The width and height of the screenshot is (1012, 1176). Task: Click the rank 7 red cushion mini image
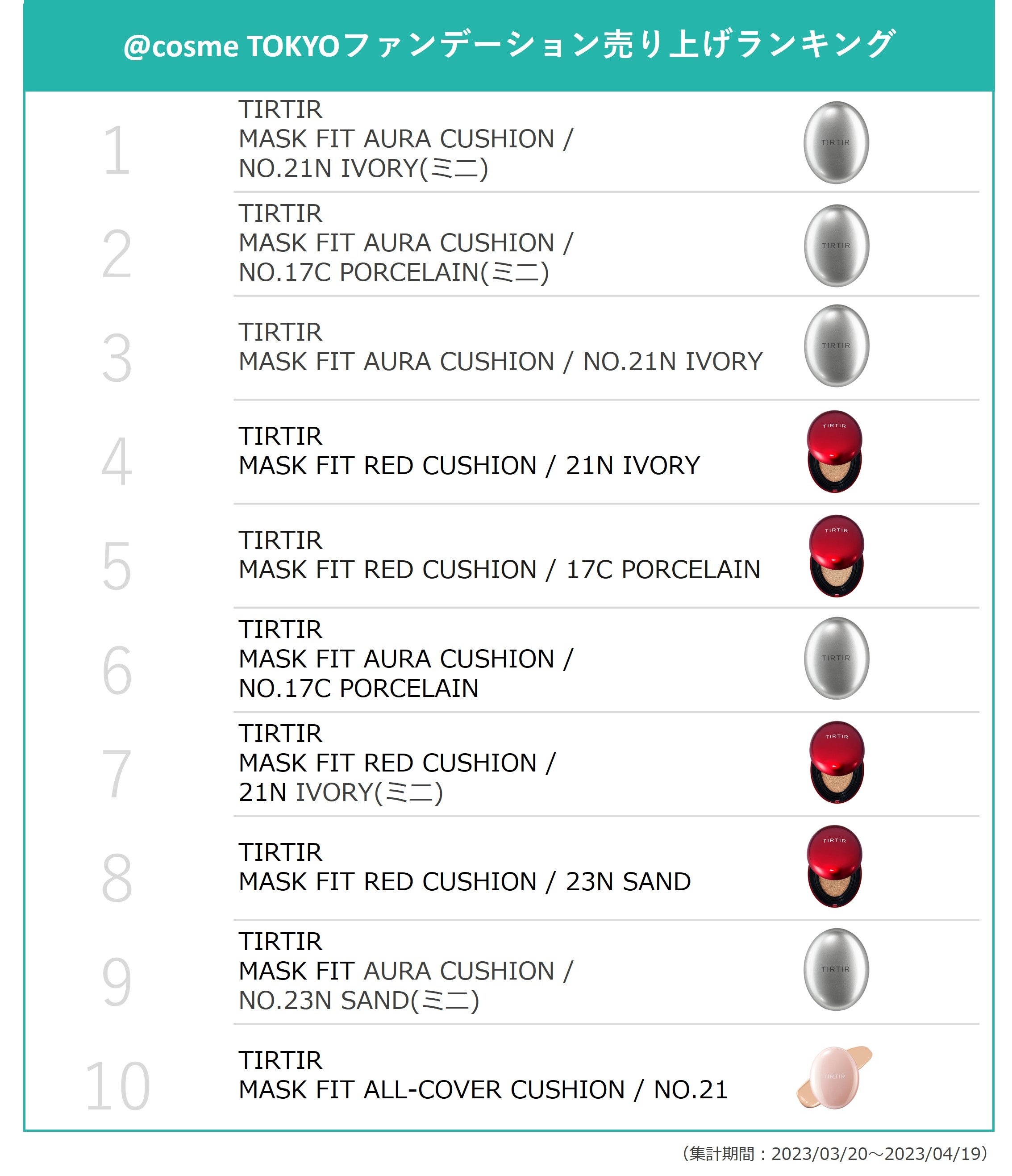[837, 762]
